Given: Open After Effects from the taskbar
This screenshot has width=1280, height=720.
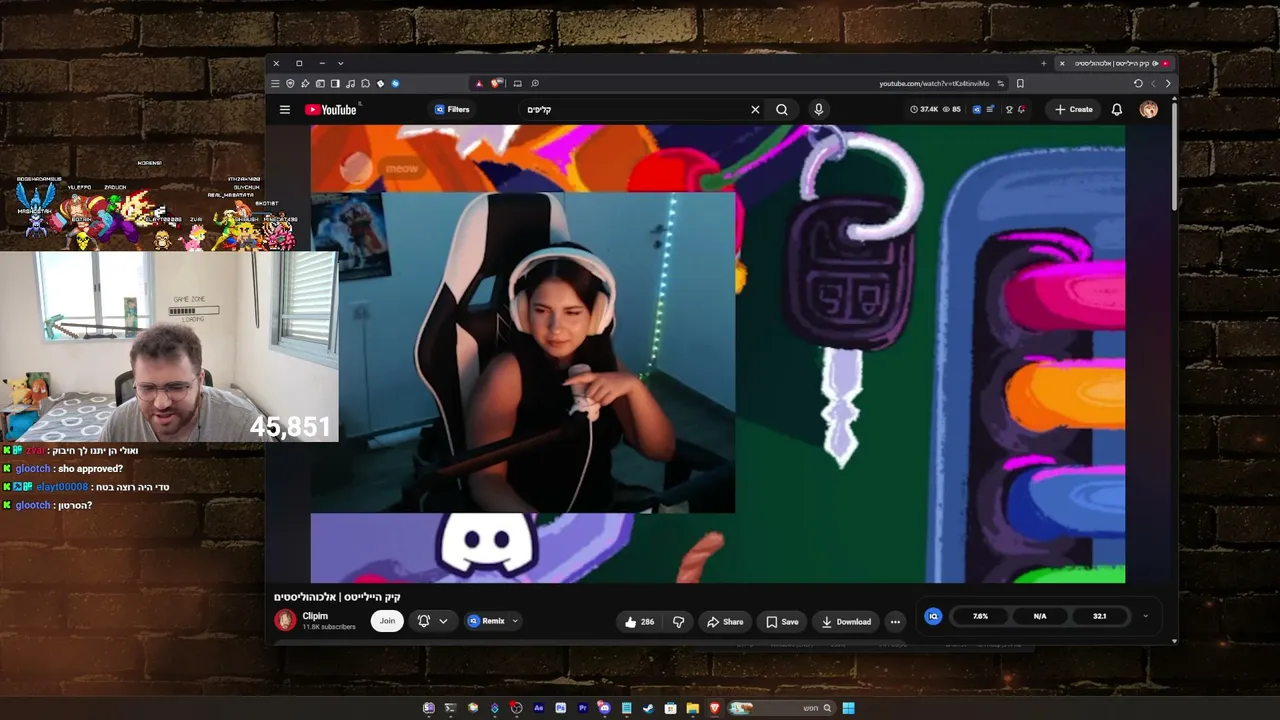Looking at the screenshot, I should click(538, 708).
